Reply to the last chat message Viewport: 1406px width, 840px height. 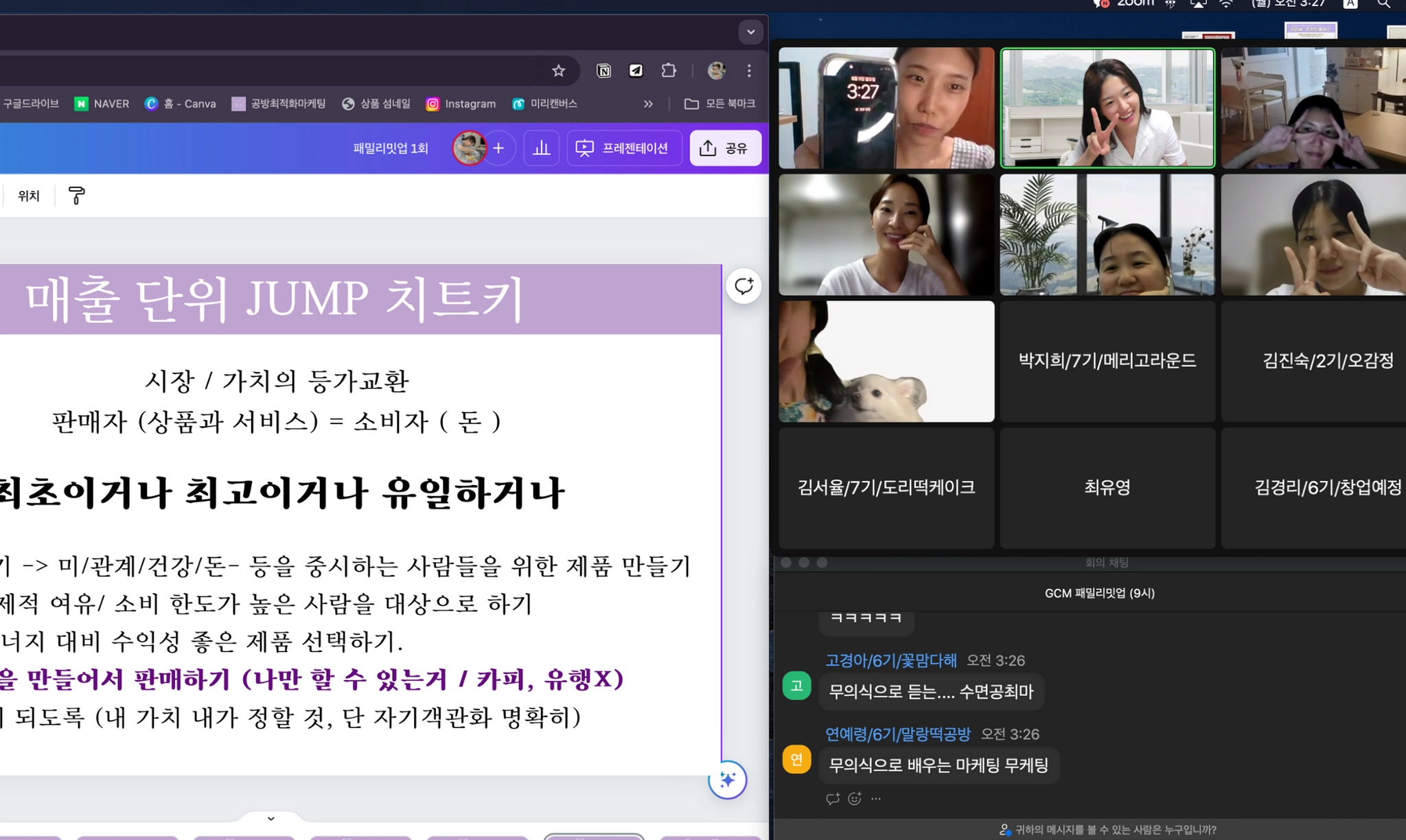pyautogui.click(x=833, y=799)
